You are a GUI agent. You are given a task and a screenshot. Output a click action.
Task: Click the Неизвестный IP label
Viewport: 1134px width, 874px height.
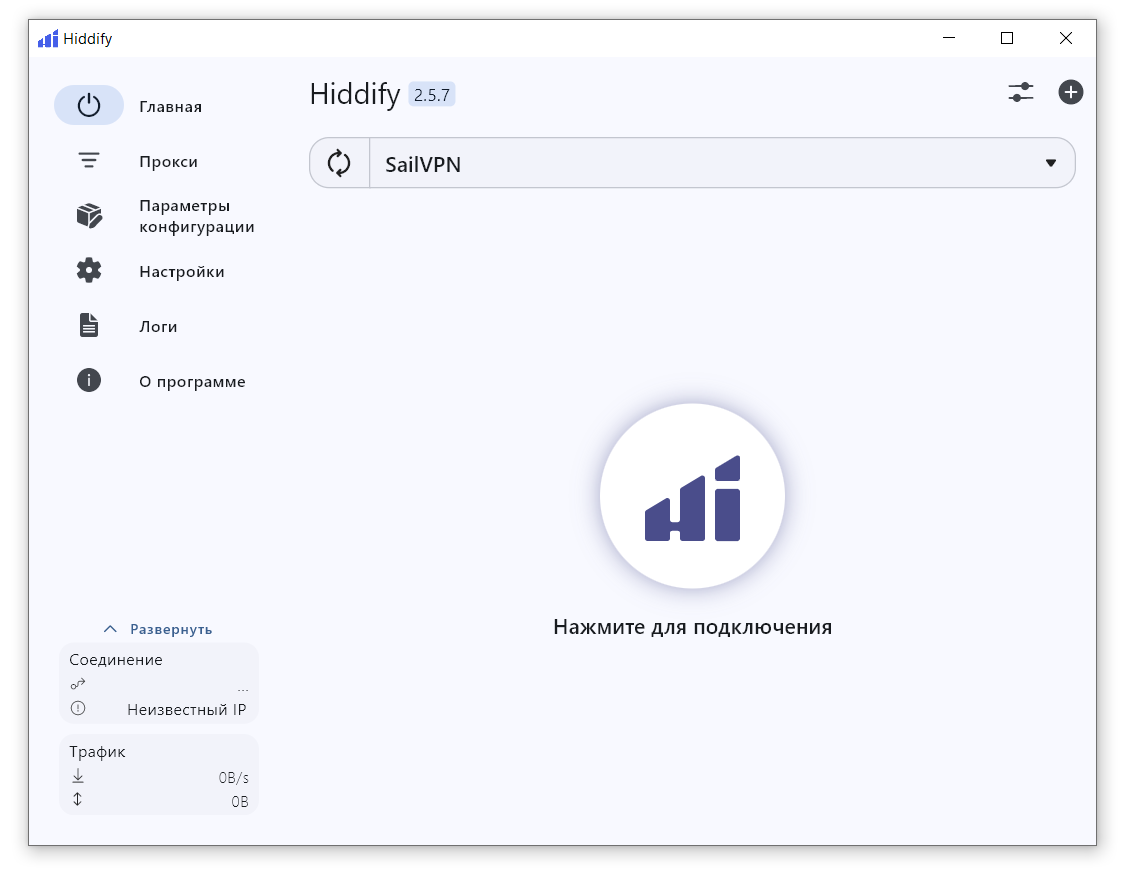(x=186, y=709)
